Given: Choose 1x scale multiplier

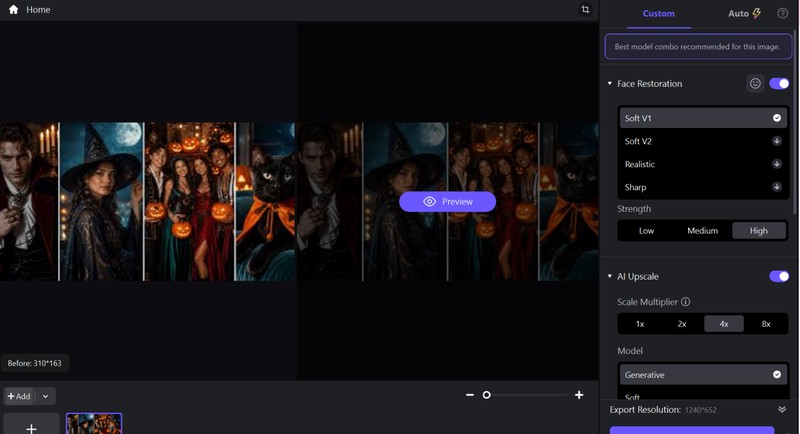Looking at the screenshot, I should (640, 324).
